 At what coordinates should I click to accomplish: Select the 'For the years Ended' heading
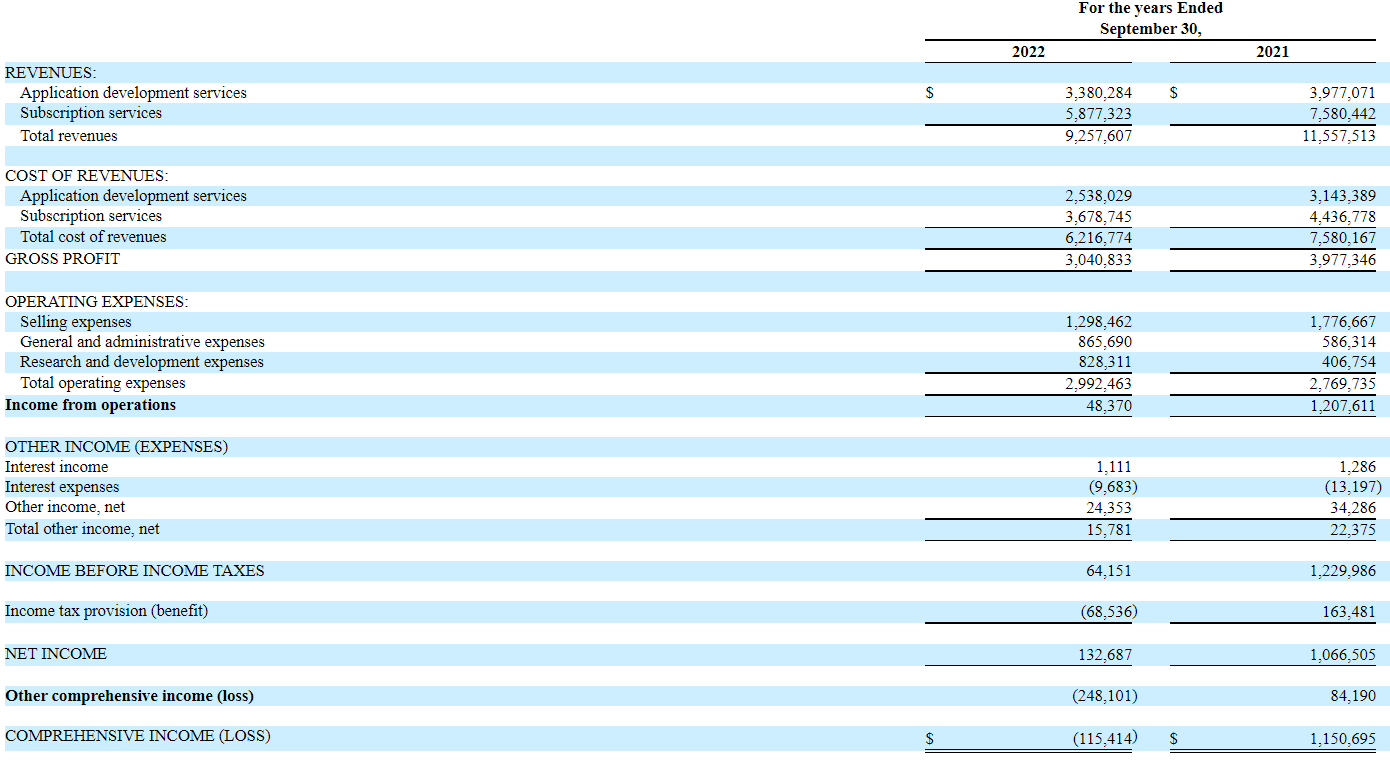click(1150, 8)
